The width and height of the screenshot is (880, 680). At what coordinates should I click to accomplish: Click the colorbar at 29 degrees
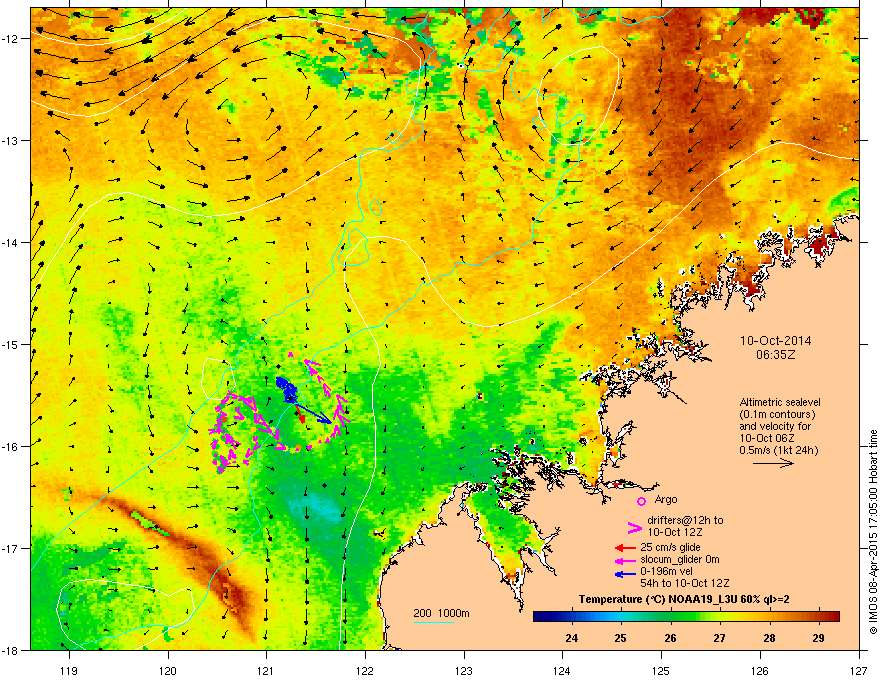point(819,617)
